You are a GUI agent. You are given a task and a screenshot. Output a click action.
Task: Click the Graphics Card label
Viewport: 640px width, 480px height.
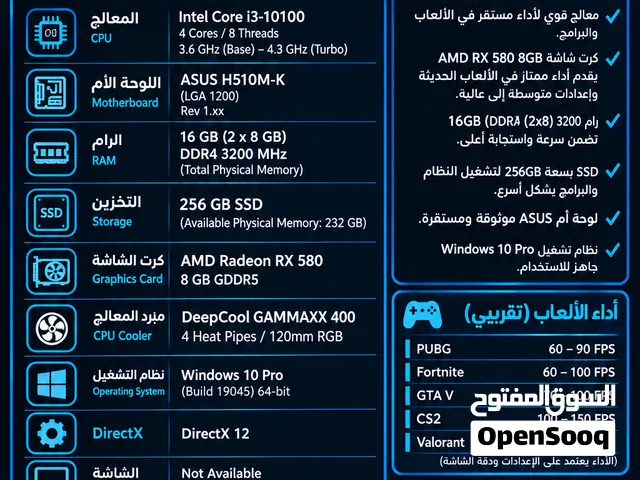coord(128,279)
